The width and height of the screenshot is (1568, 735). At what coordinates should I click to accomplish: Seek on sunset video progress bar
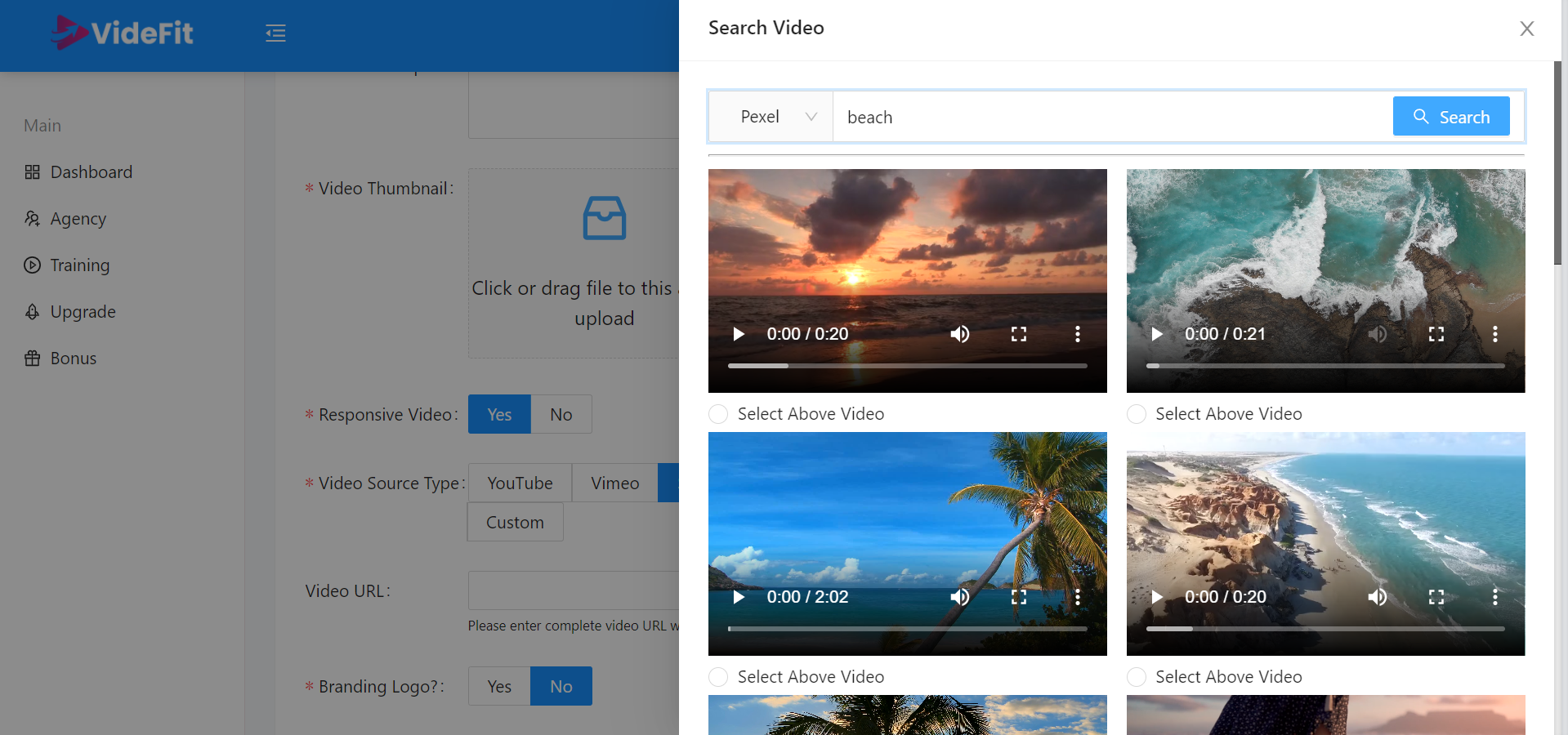[907, 366]
